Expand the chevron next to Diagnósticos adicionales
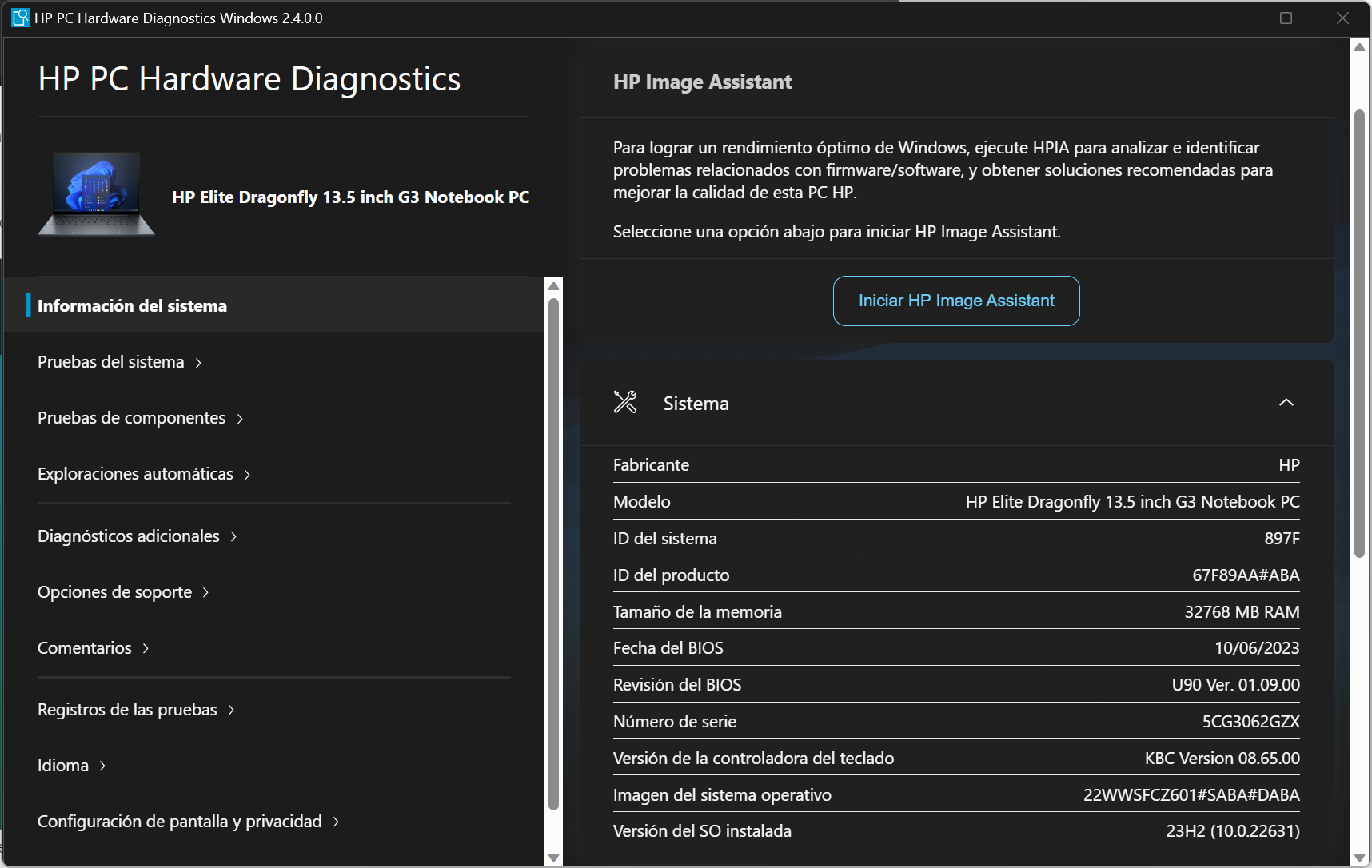Viewport: 1372px width, 868px height. pos(233,536)
